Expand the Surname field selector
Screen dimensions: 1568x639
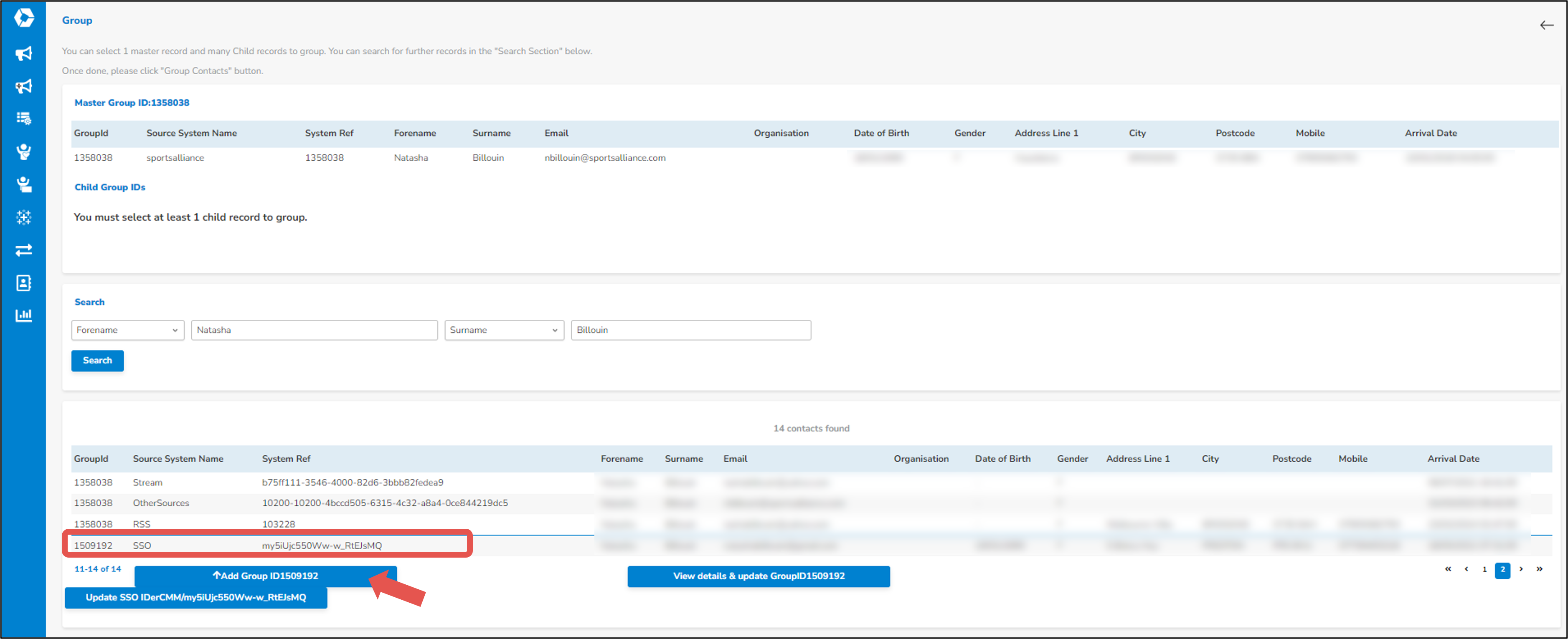pos(504,330)
